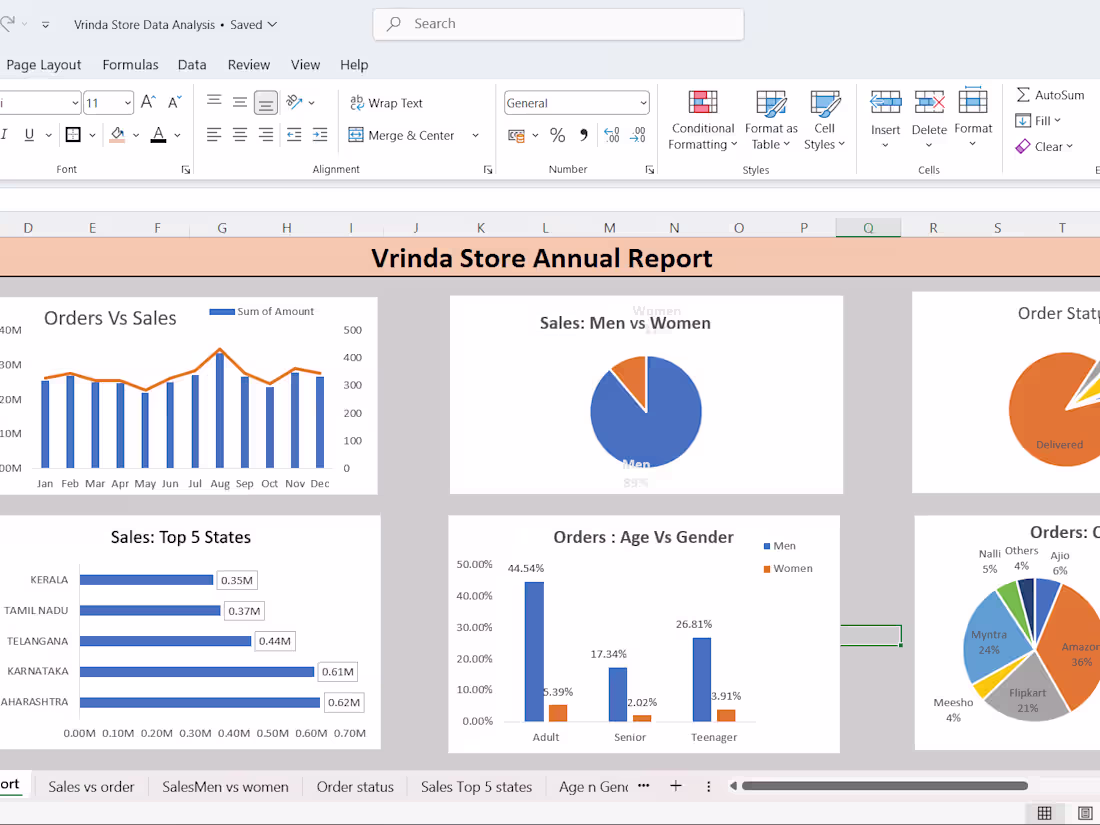The image size is (1100, 825).
Task: Toggle Underline formatting
Action: click(29, 135)
